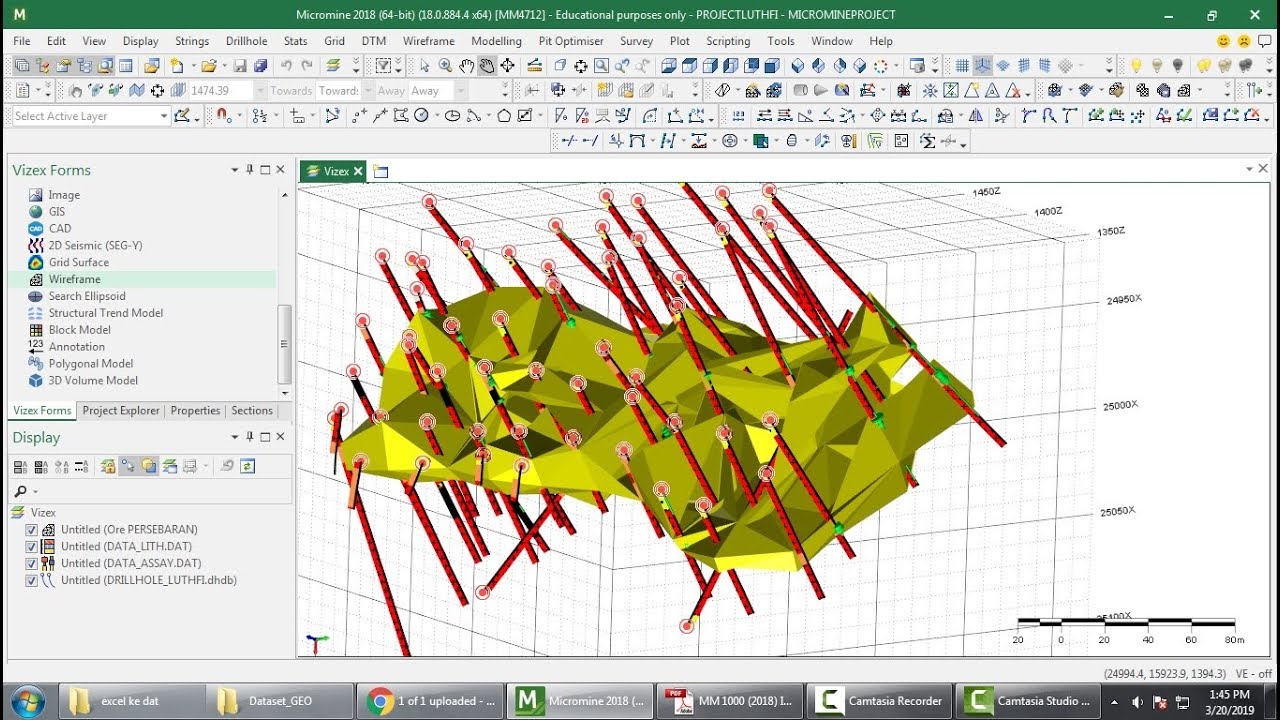Click the square grid display icon
The height and width of the screenshot is (720, 1280).
[x=962, y=65]
